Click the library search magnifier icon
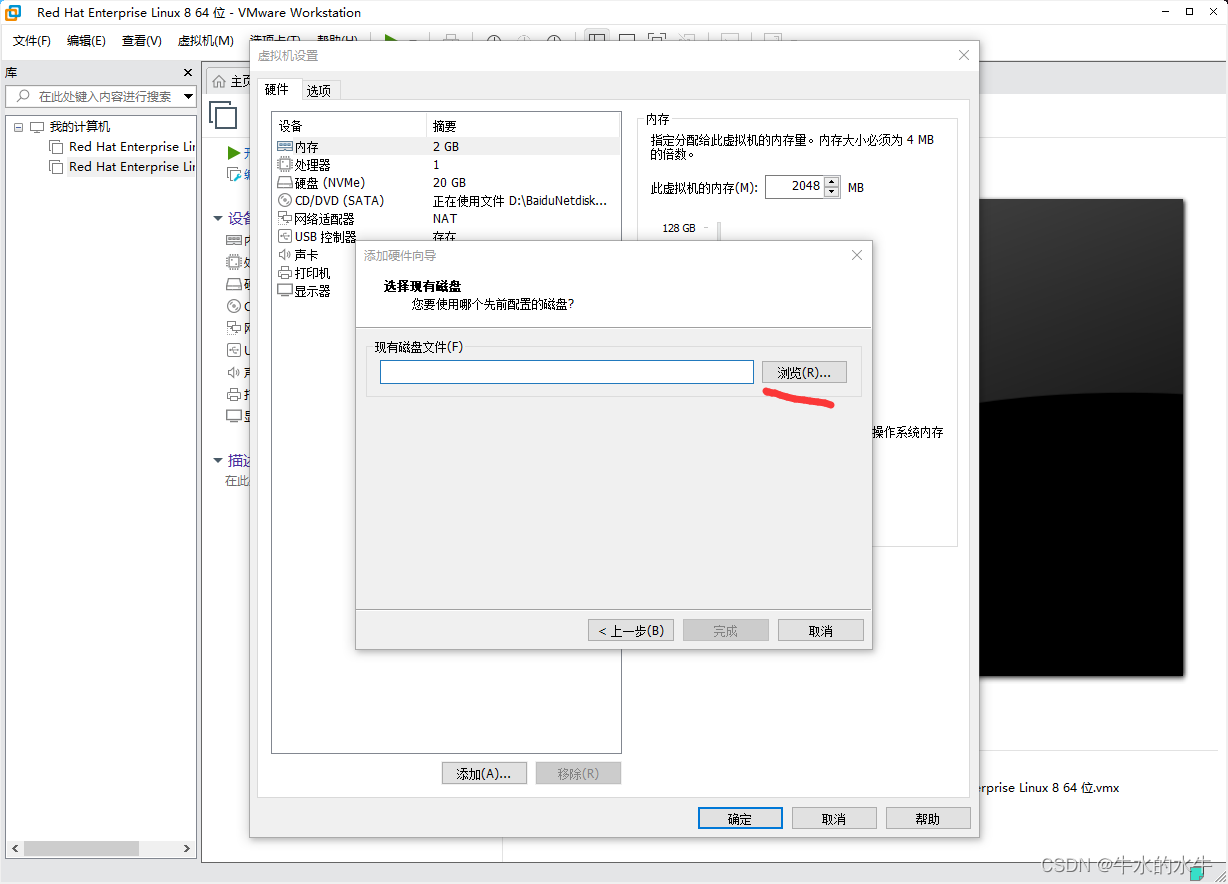The image size is (1228, 884). coord(23,96)
